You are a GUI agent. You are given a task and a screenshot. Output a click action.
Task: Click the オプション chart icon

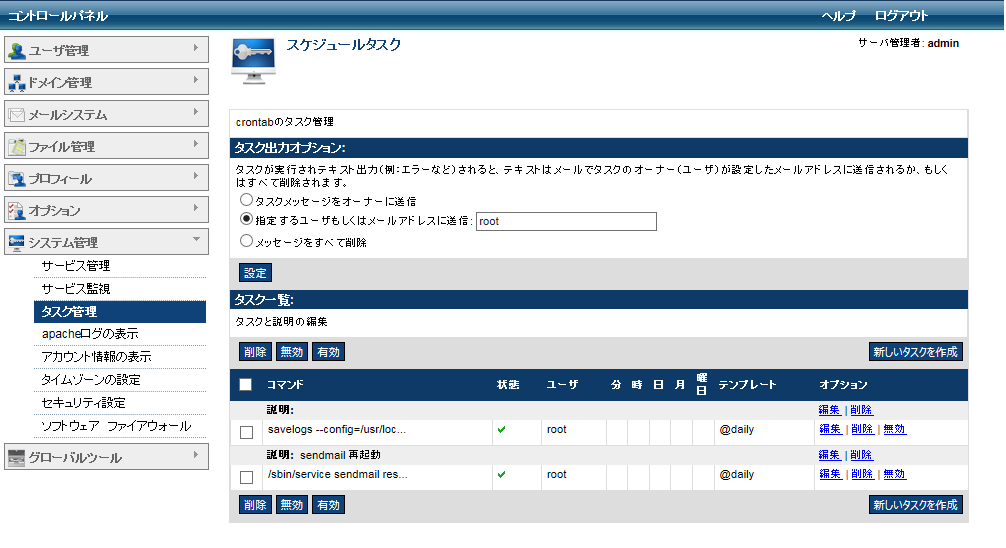coord(17,211)
